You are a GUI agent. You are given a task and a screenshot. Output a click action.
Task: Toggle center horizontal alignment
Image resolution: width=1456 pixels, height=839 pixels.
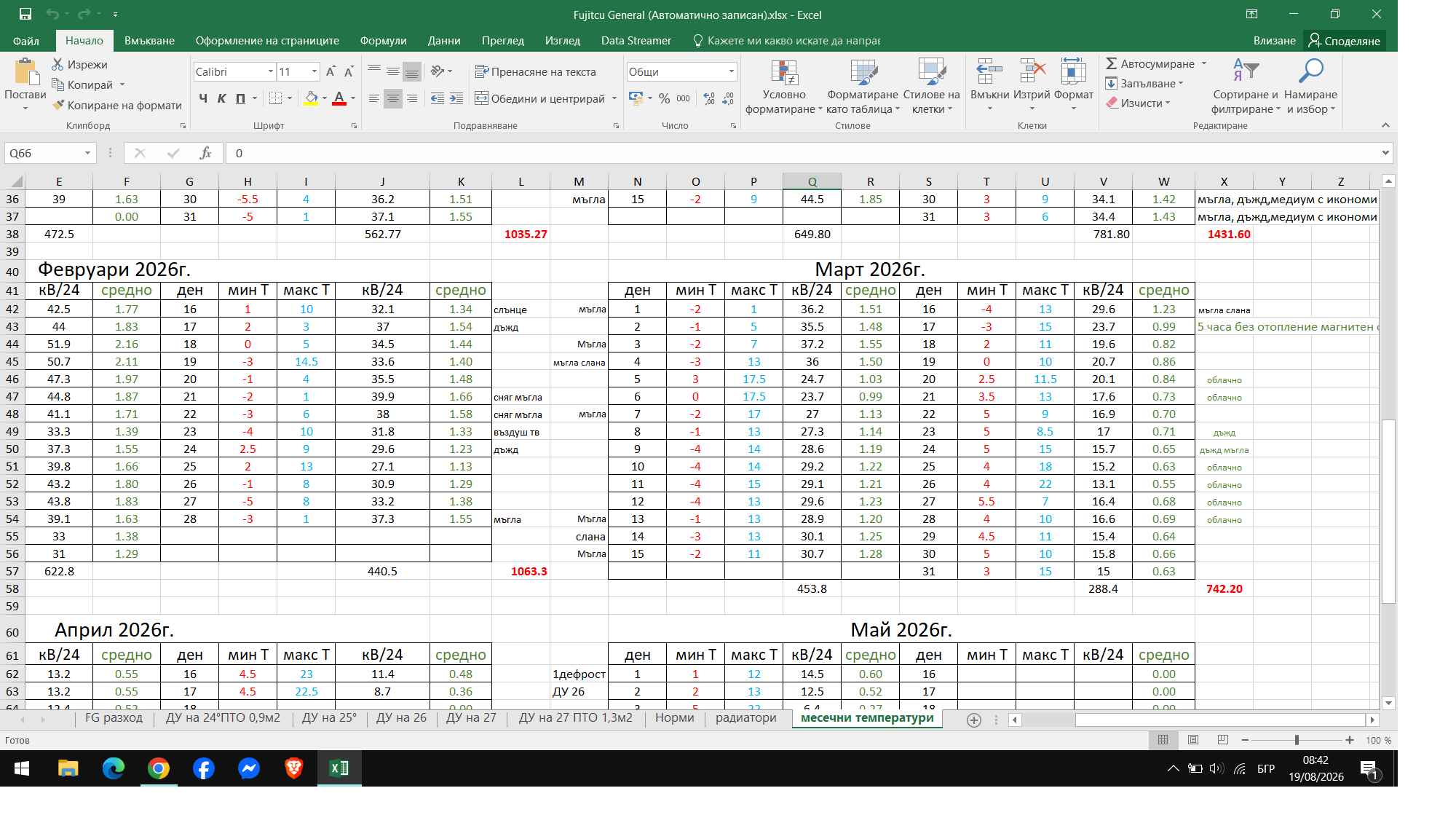click(x=393, y=98)
